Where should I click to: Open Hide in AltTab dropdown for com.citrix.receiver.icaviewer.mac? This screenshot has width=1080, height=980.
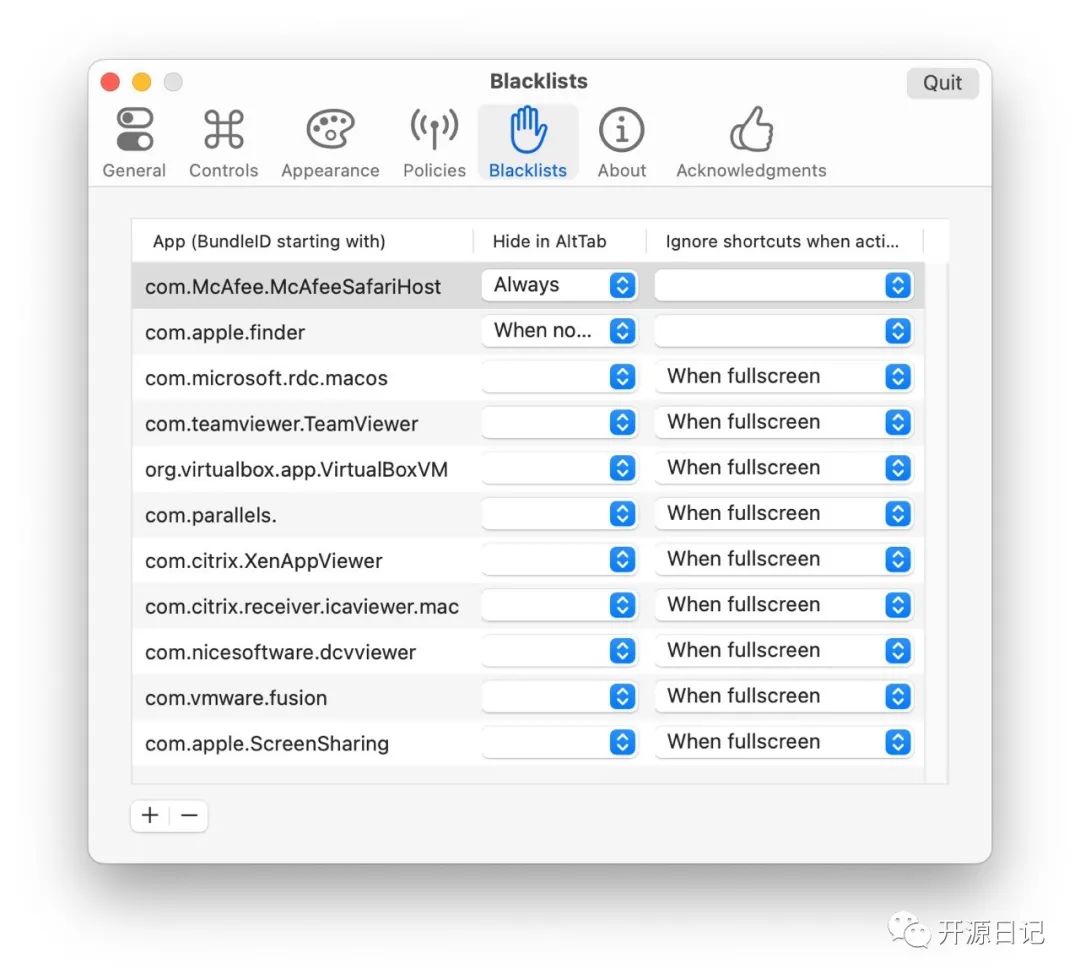point(559,605)
